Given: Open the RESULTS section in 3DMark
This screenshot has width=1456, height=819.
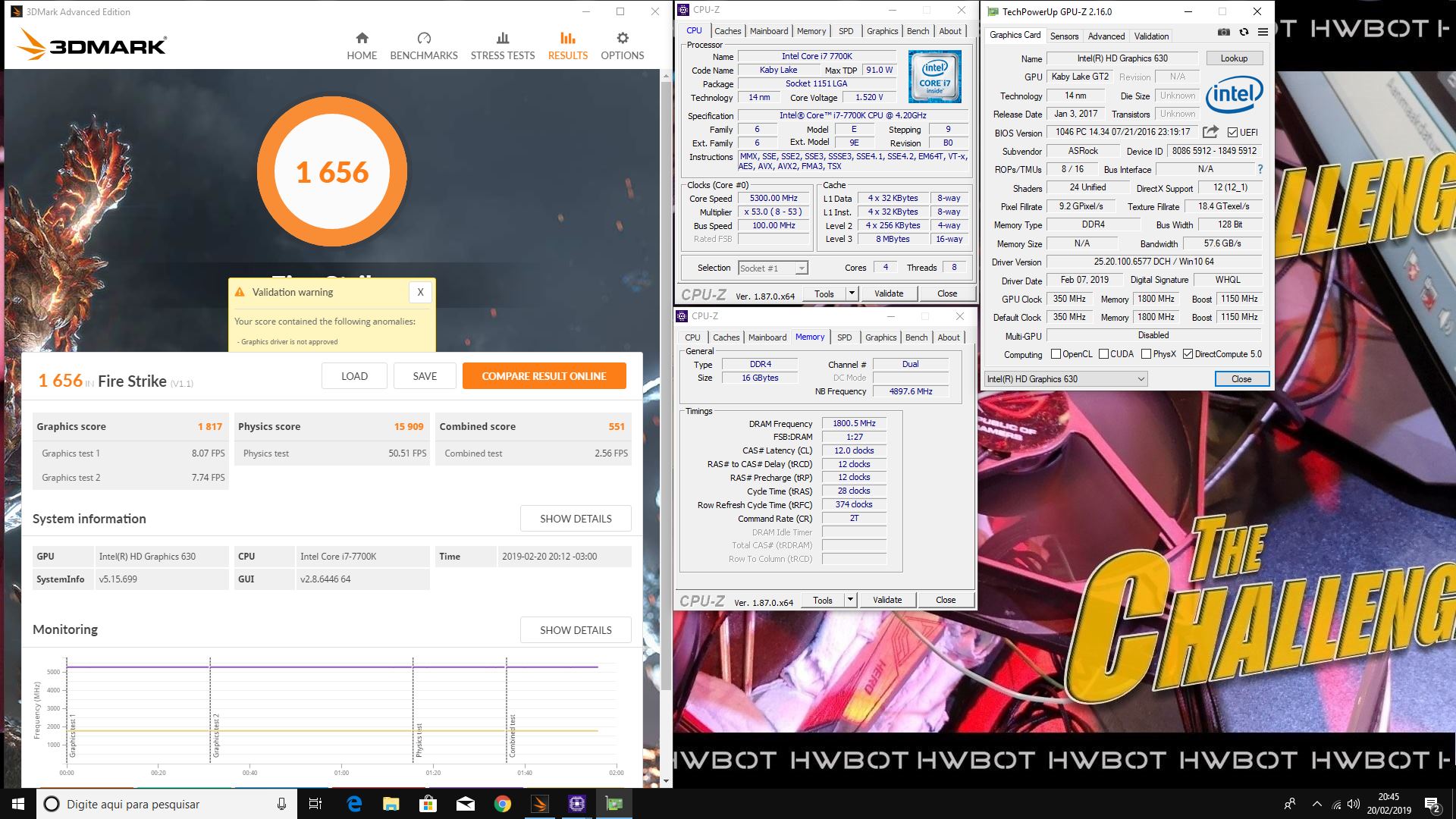Looking at the screenshot, I should pyautogui.click(x=568, y=46).
